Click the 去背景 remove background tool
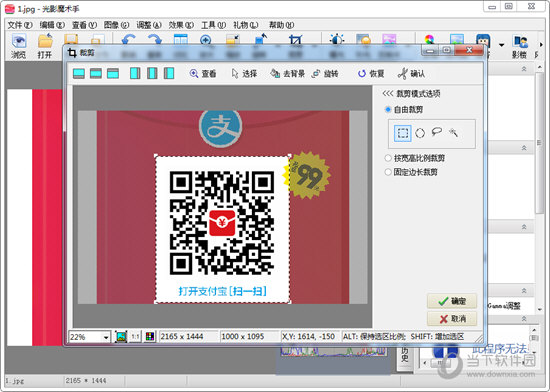The image size is (550, 392). [287, 74]
